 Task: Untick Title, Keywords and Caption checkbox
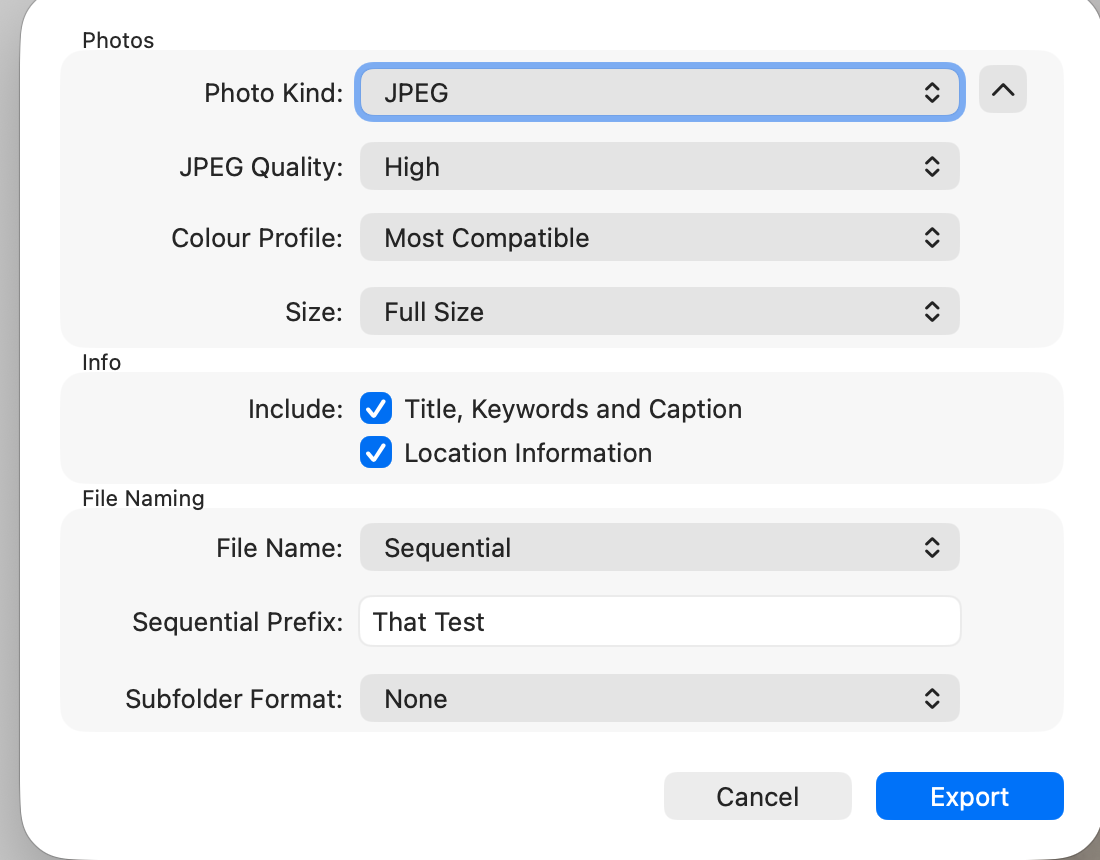pos(376,409)
